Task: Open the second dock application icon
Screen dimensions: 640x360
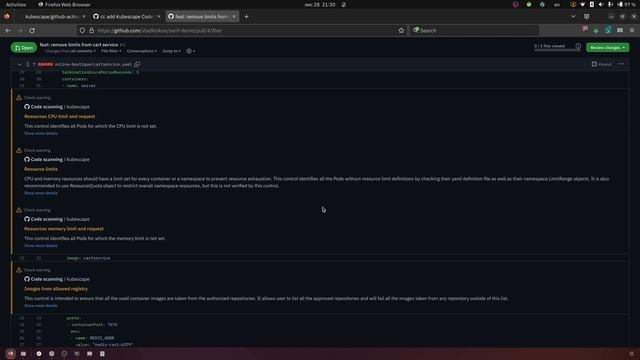Action: pos(24,353)
